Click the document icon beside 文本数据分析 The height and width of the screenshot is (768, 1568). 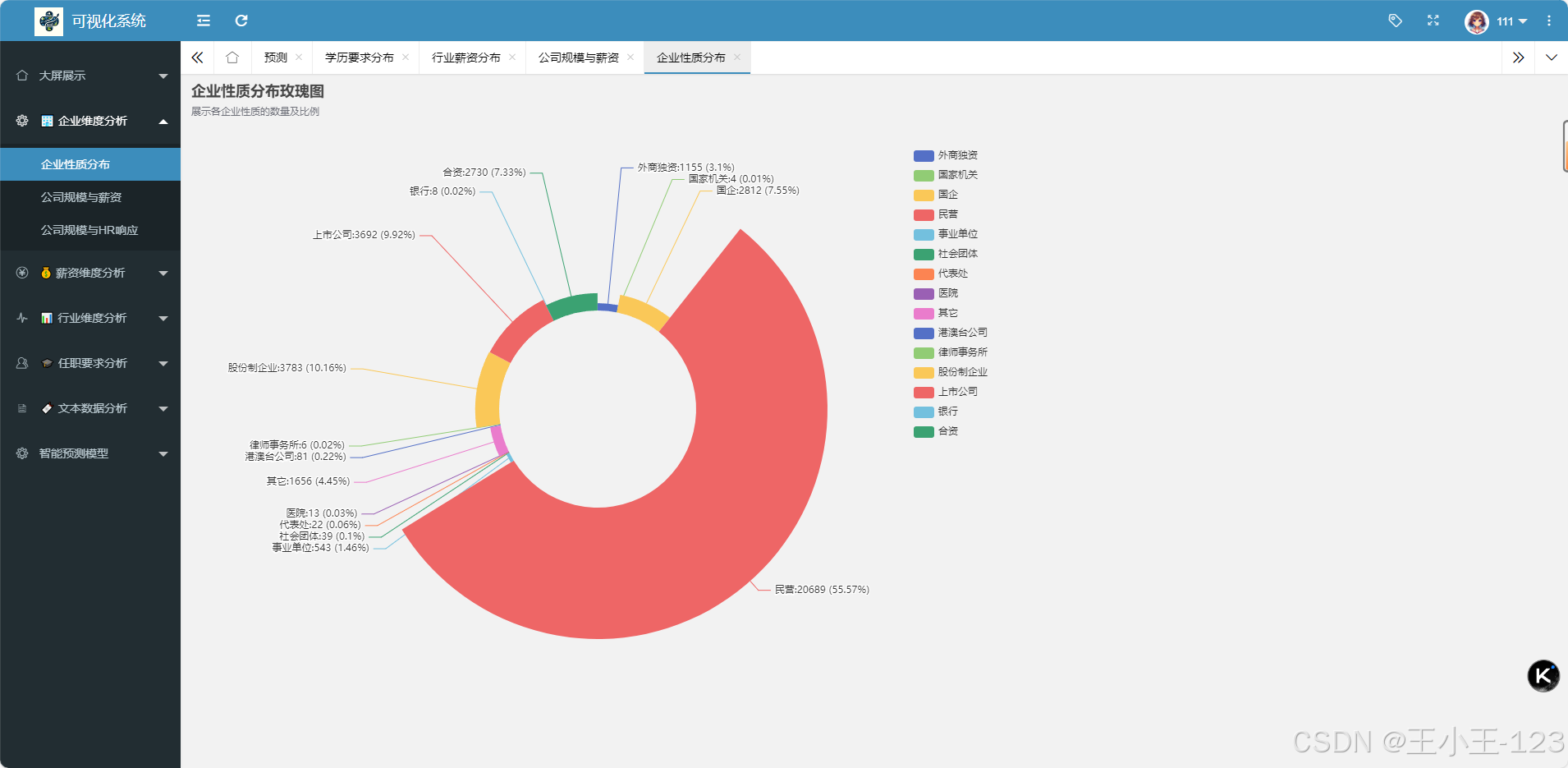click(x=22, y=408)
